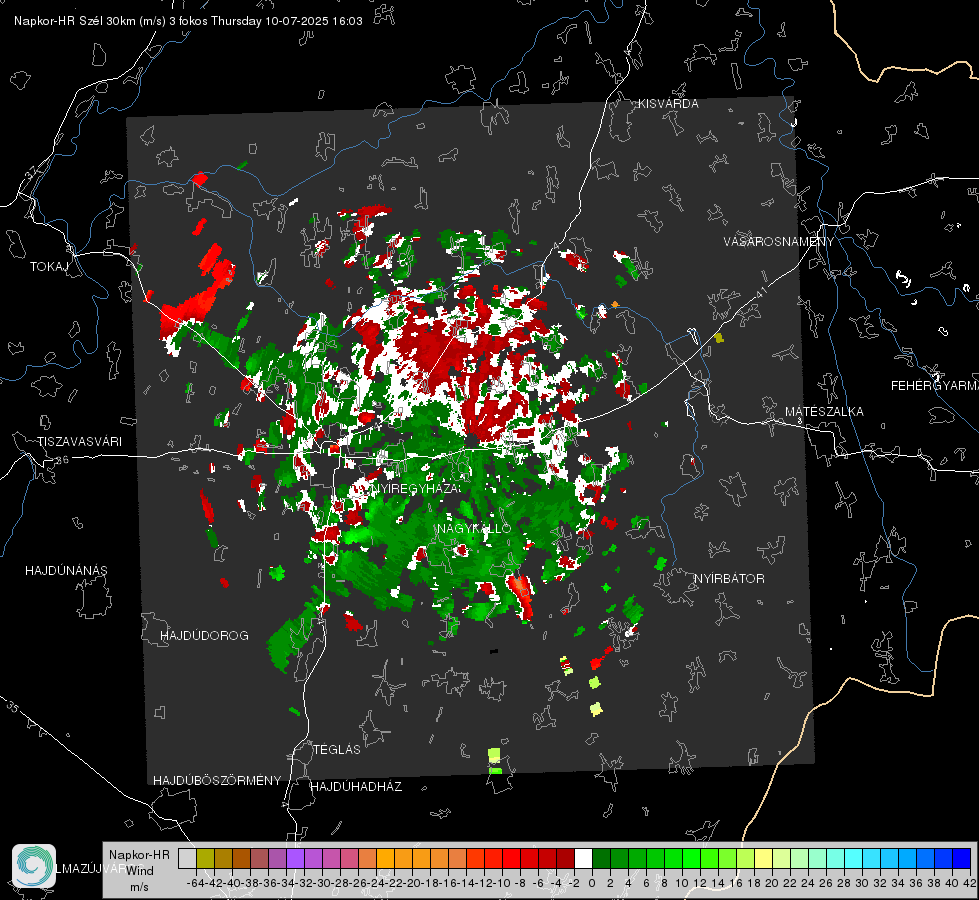
Task: Click the NYÍREGYHÁZA city label
Action: pyautogui.click(x=416, y=488)
